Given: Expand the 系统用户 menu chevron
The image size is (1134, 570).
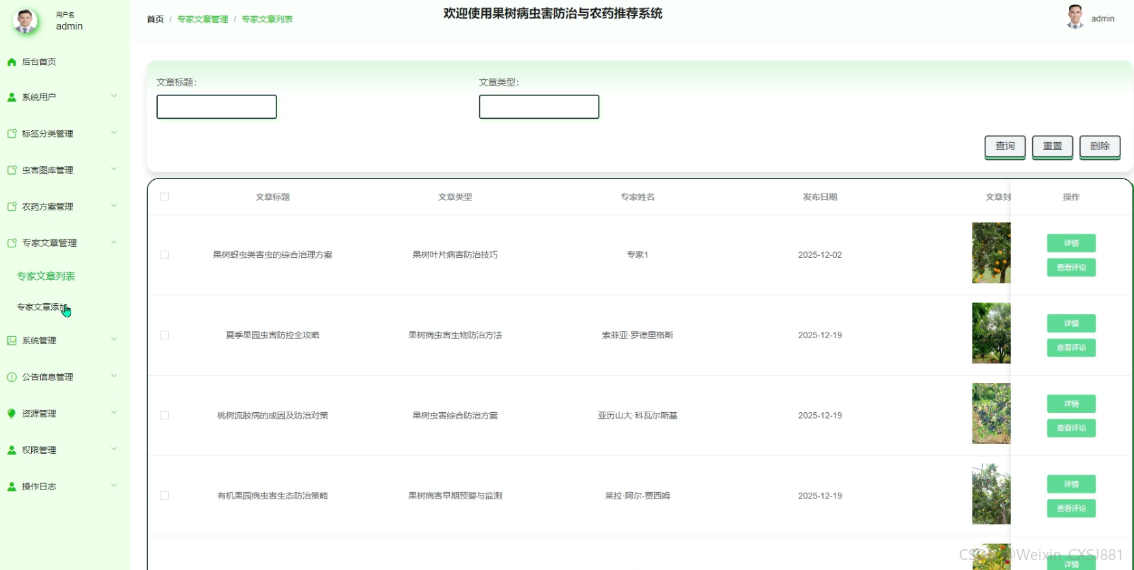Looking at the screenshot, I should [x=114, y=95].
